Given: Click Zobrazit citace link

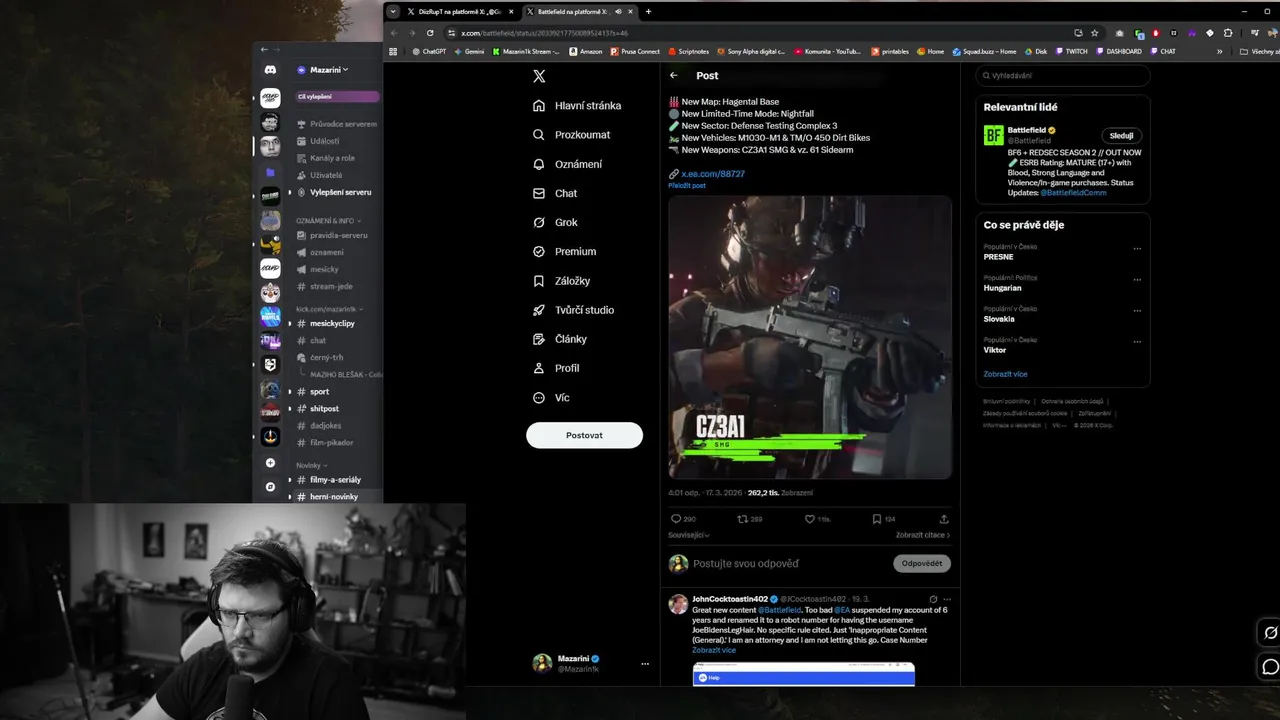Looking at the screenshot, I should [x=922, y=535].
